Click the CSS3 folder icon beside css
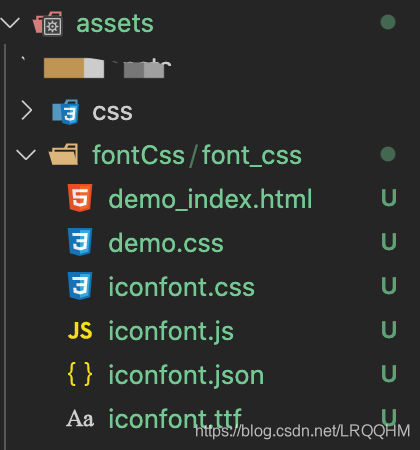This screenshot has height=450, width=420. pyautogui.click(x=66, y=112)
